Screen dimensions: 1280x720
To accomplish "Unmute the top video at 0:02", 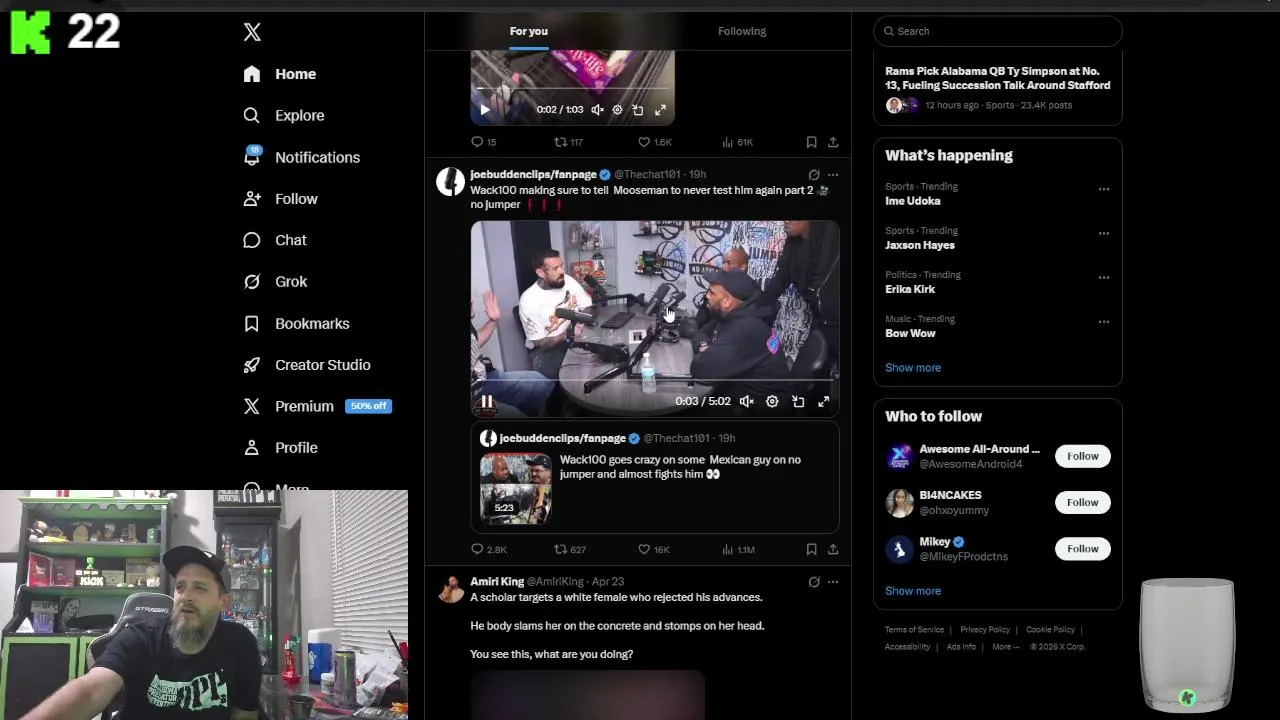I will click(x=597, y=110).
